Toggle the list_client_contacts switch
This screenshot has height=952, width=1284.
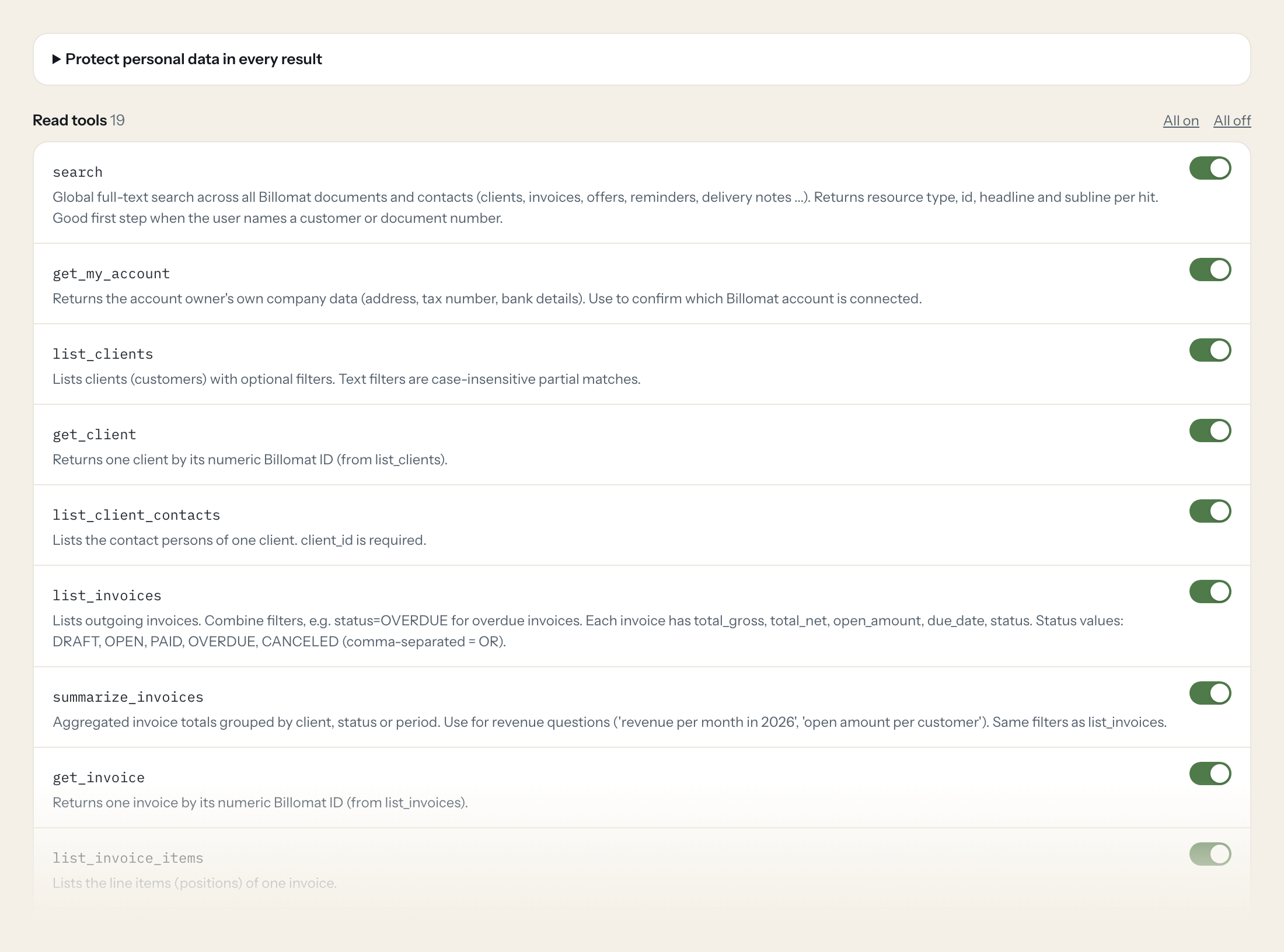coord(1210,511)
